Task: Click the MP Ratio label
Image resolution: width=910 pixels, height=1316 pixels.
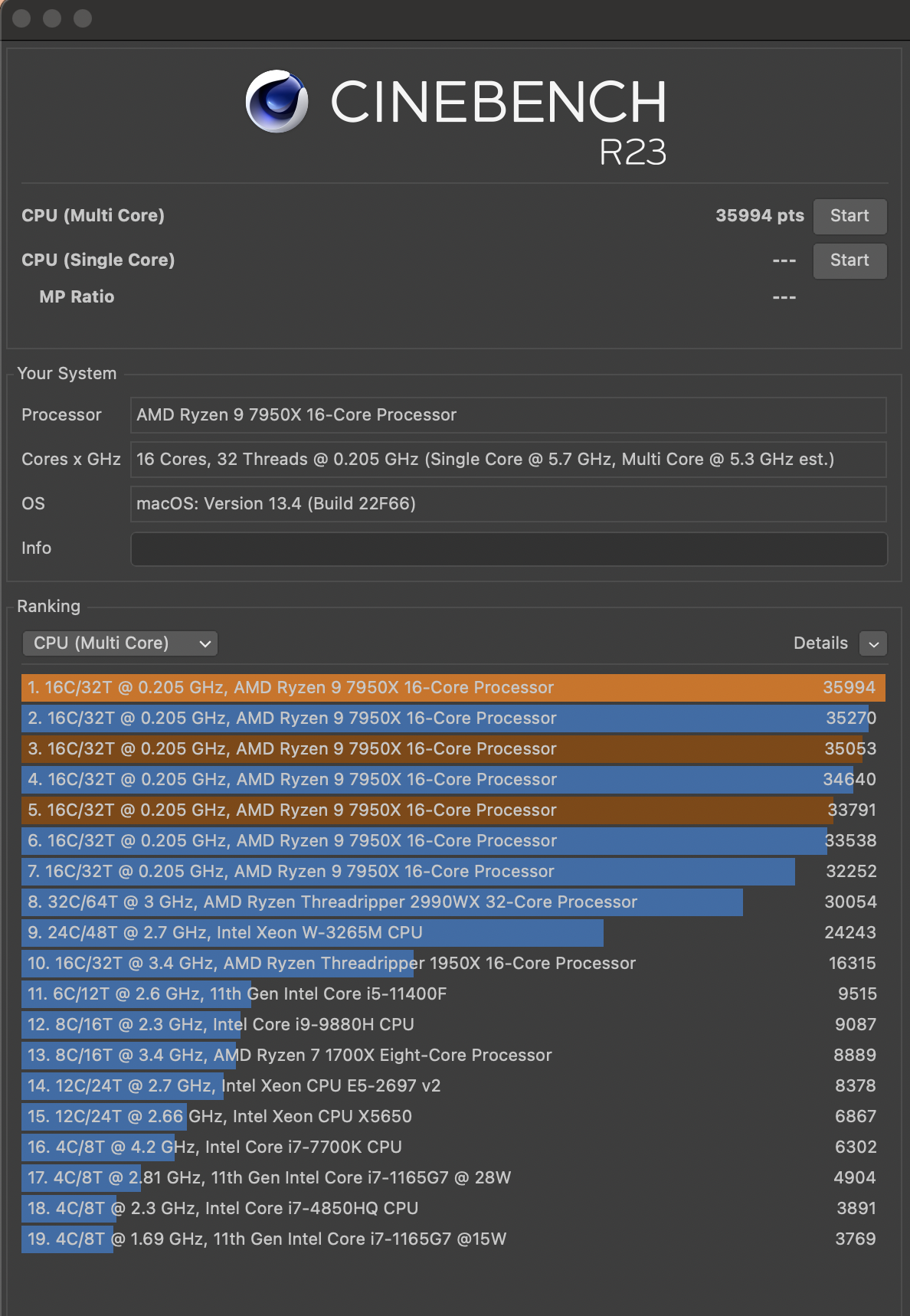Action: pyautogui.click(x=77, y=297)
